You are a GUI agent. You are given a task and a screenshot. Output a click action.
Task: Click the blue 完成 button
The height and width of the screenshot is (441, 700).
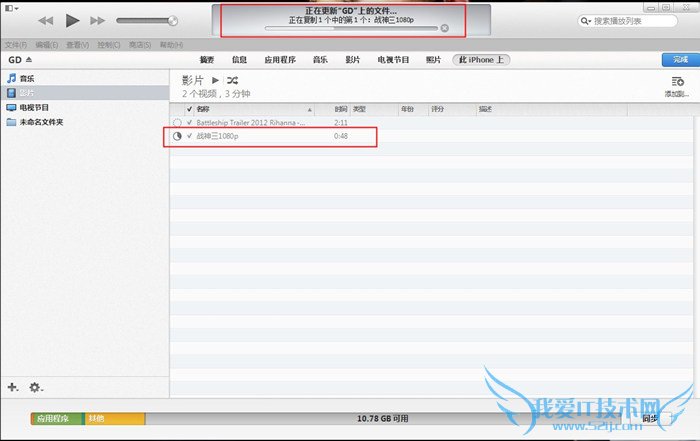click(x=680, y=60)
